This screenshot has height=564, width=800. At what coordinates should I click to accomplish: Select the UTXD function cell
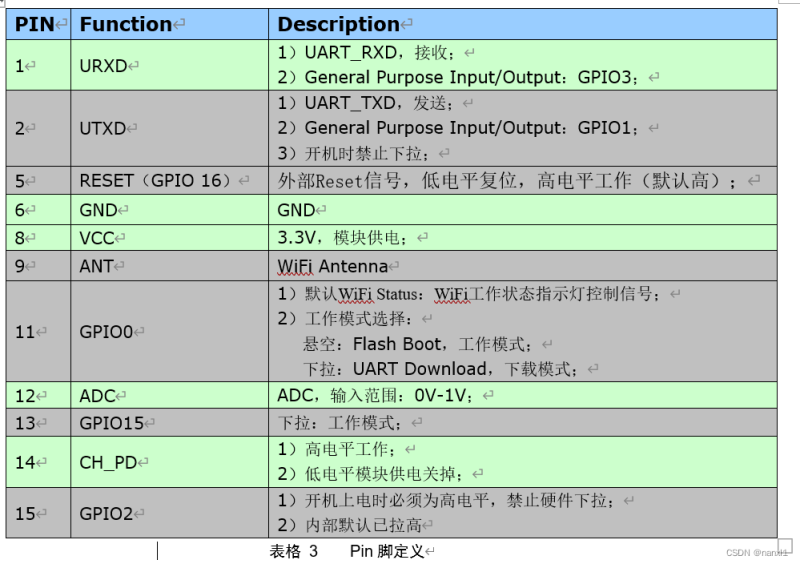[x=103, y=128]
